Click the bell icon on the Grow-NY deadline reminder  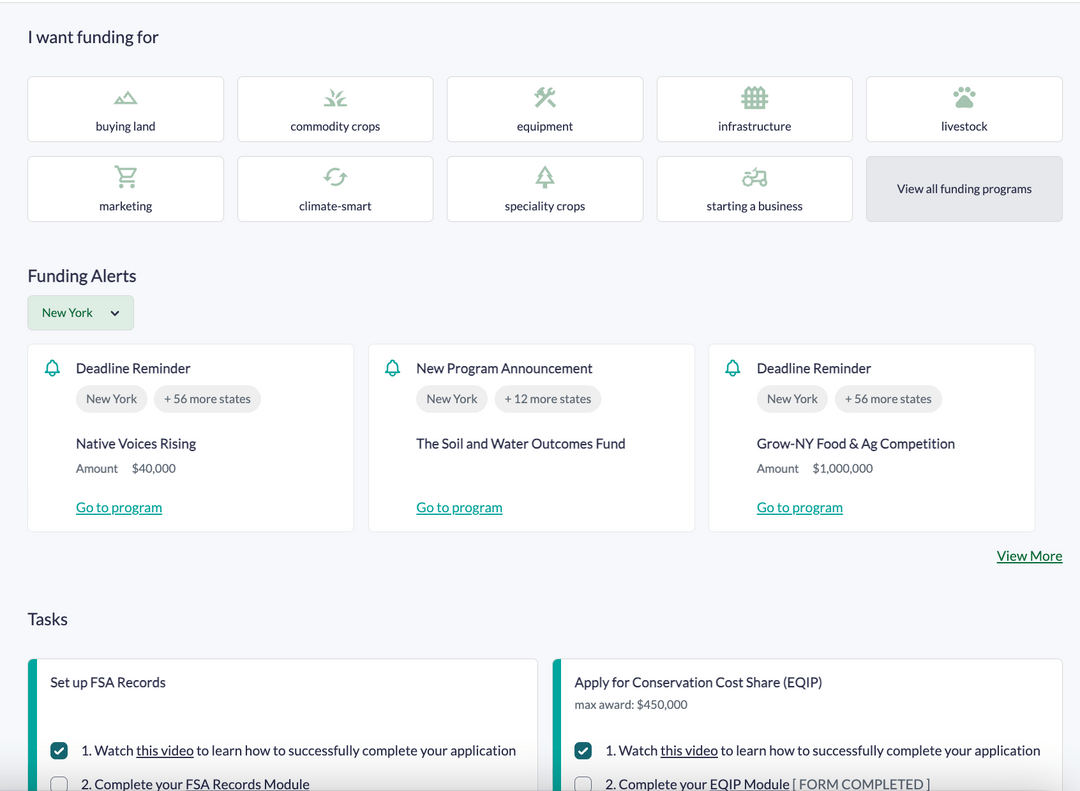733,367
